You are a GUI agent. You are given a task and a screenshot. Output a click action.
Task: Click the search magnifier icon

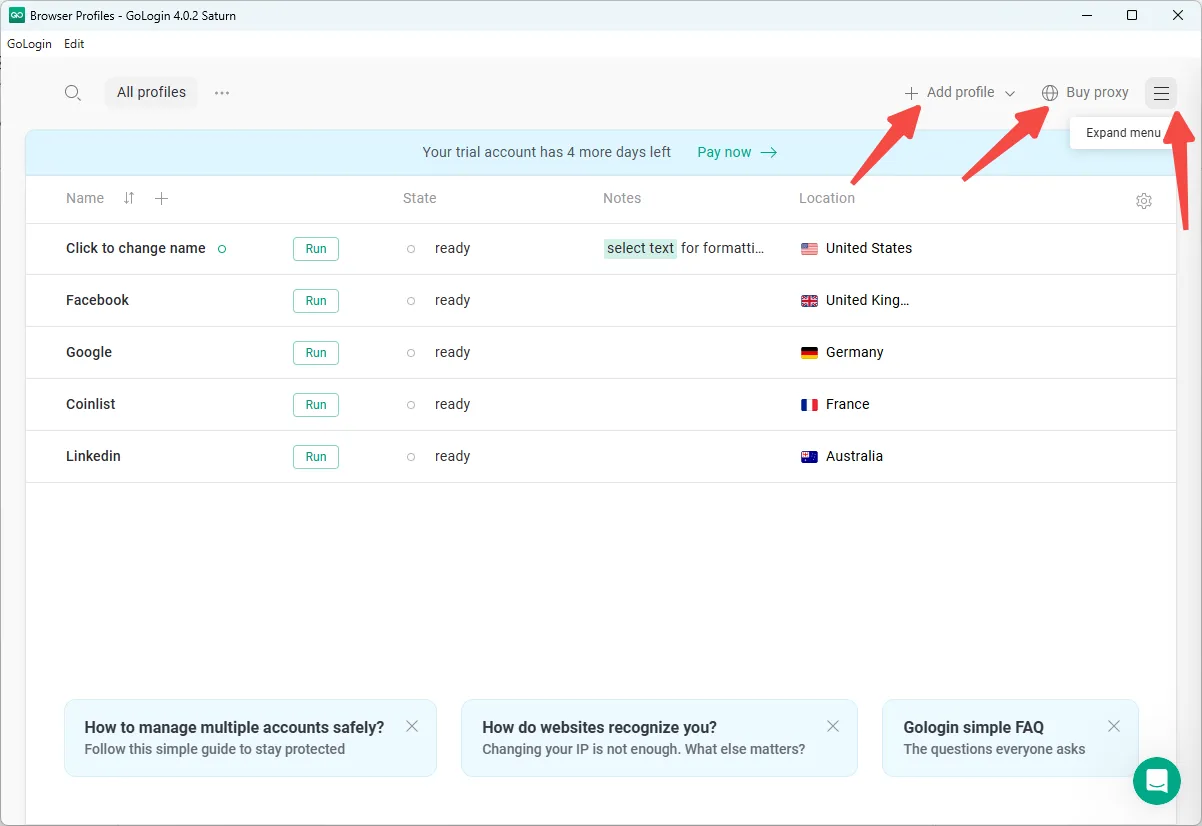tap(72, 93)
